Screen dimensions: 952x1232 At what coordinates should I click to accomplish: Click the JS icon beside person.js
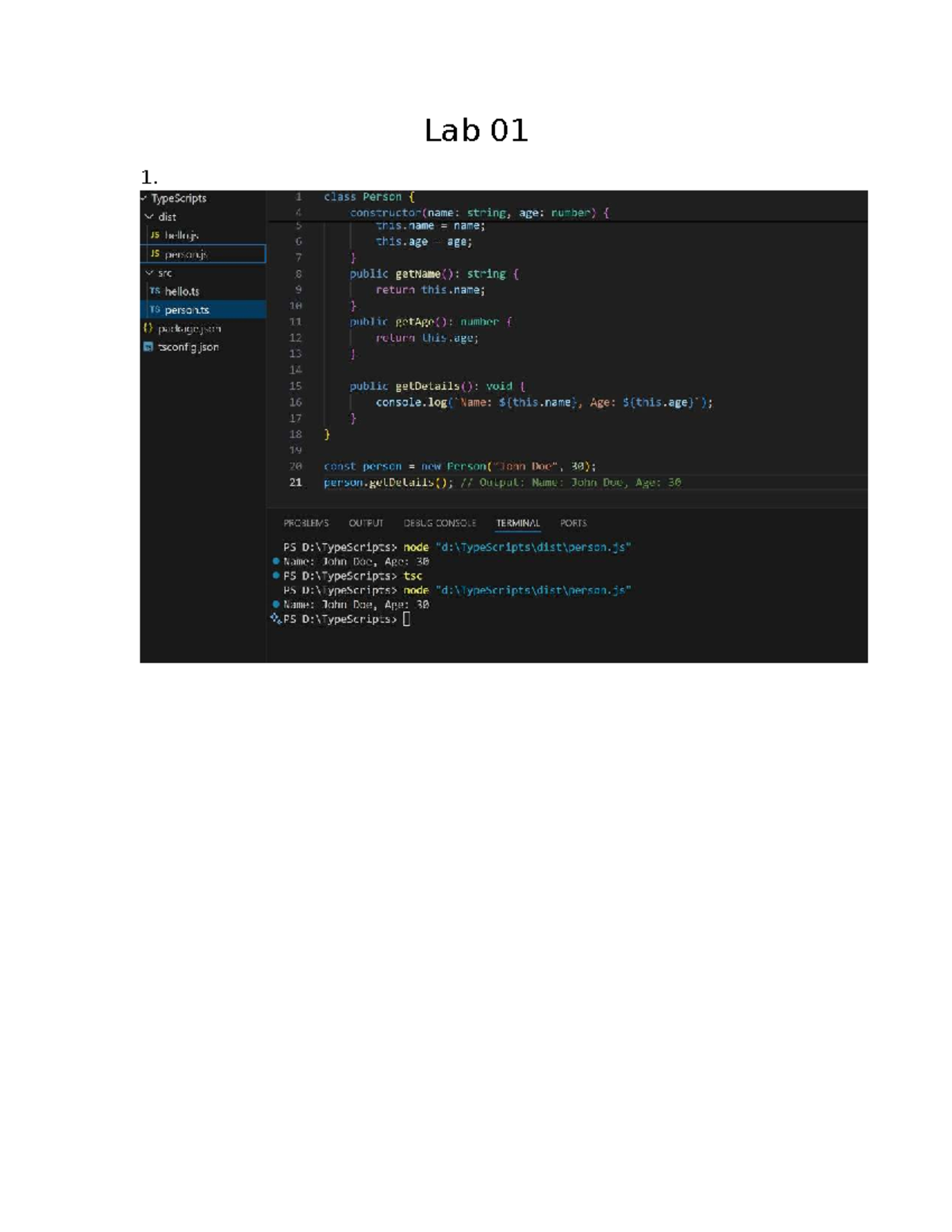[x=155, y=255]
